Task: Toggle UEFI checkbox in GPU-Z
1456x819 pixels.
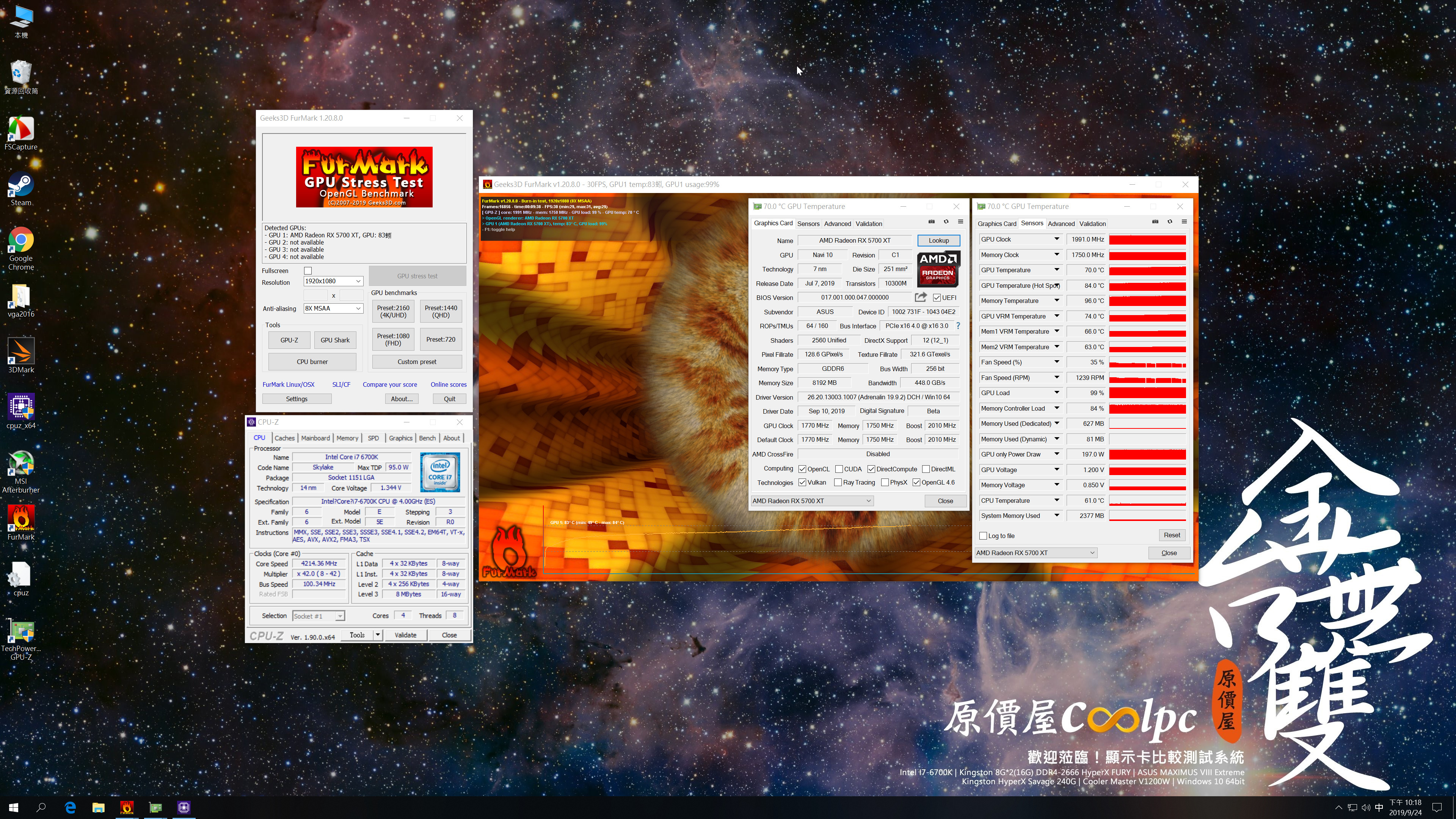Action: (937, 298)
